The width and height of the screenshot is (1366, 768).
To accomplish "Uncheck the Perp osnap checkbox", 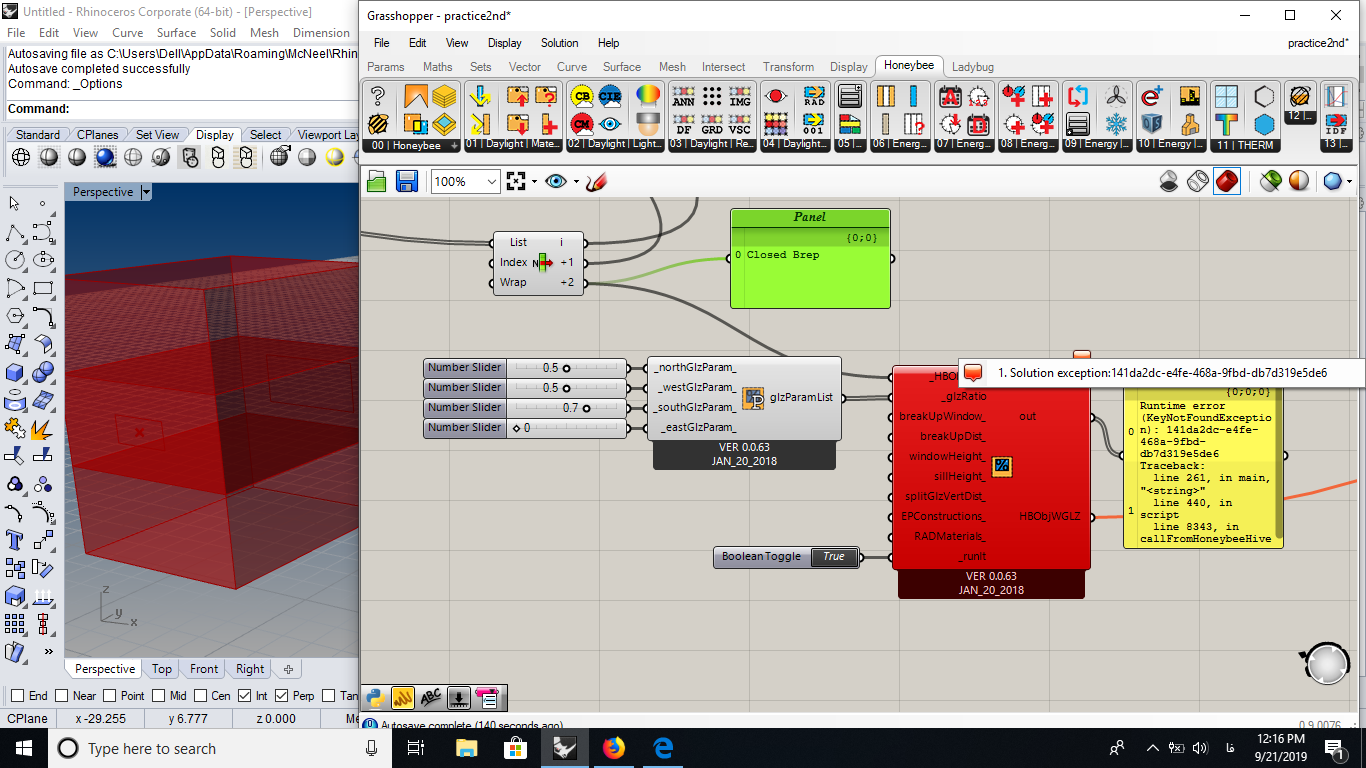I will click(x=281, y=696).
